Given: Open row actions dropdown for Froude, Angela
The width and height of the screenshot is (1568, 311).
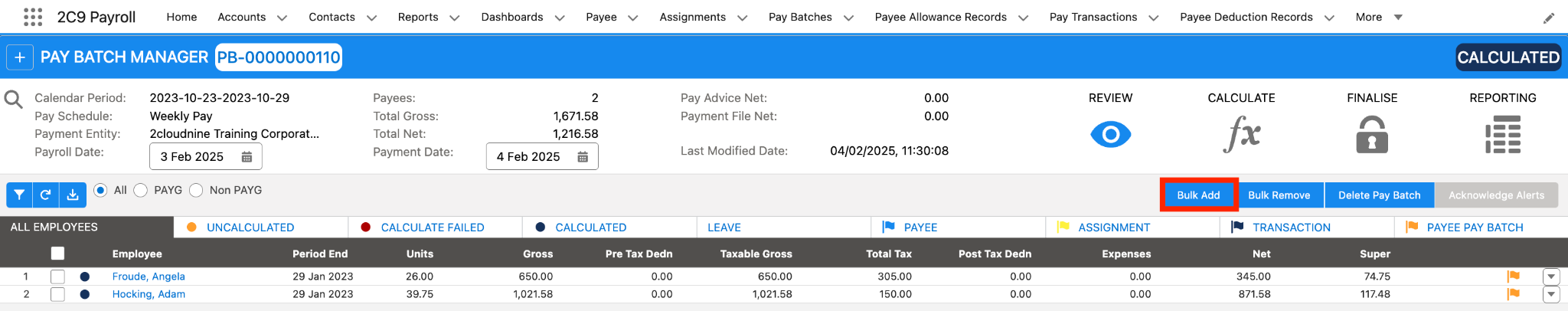Looking at the screenshot, I should tap(1551, 277).
